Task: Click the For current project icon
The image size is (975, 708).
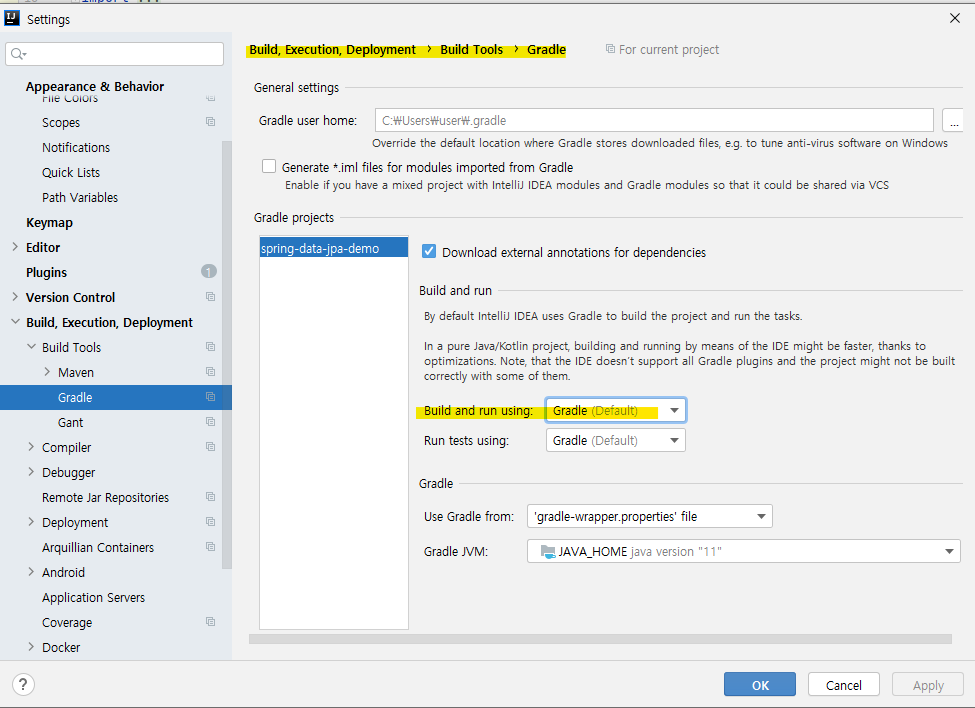Action: pyautogui.click(x=611, y=48)
